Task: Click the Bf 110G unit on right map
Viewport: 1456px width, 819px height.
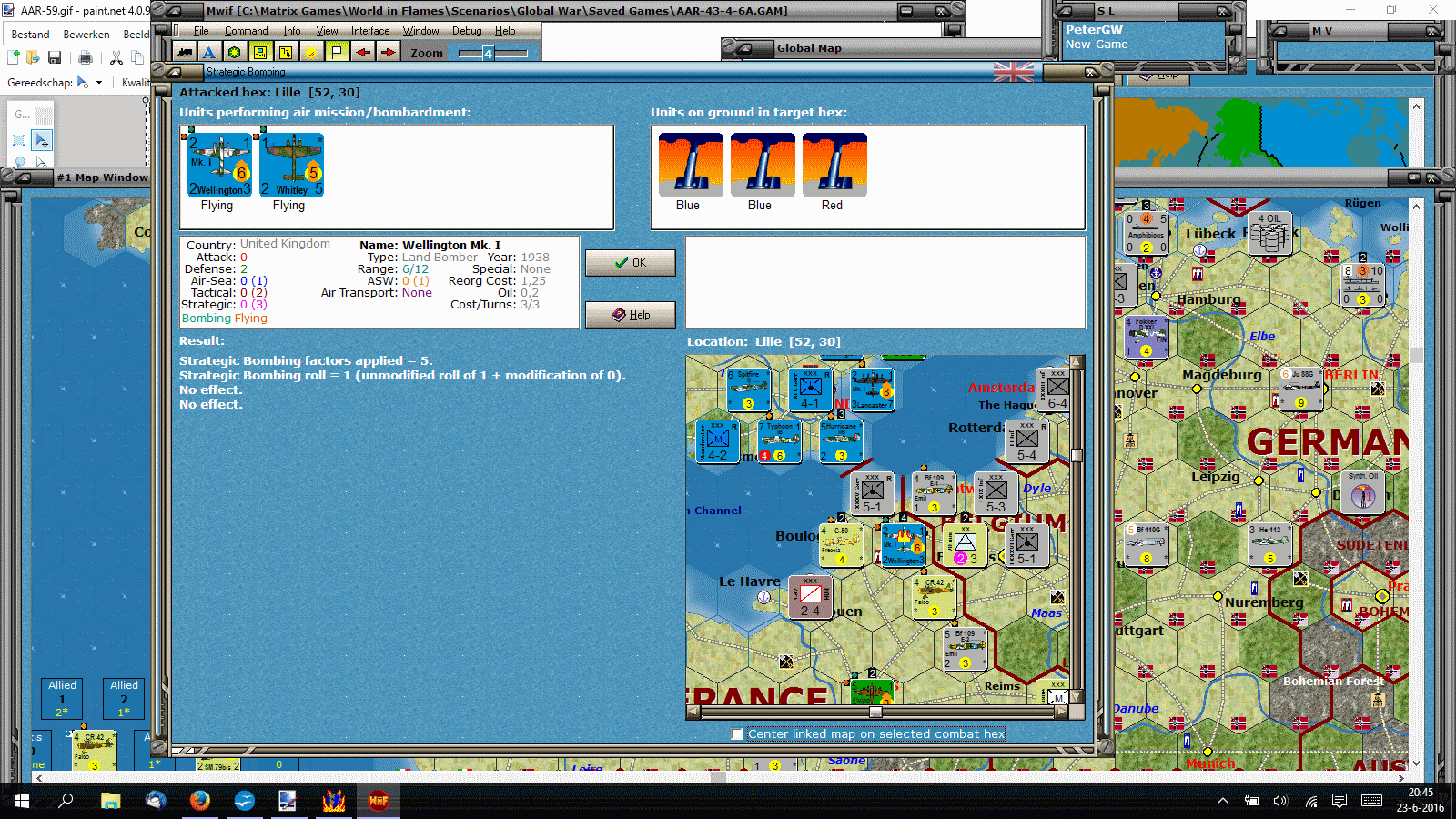Action: 1146,545
